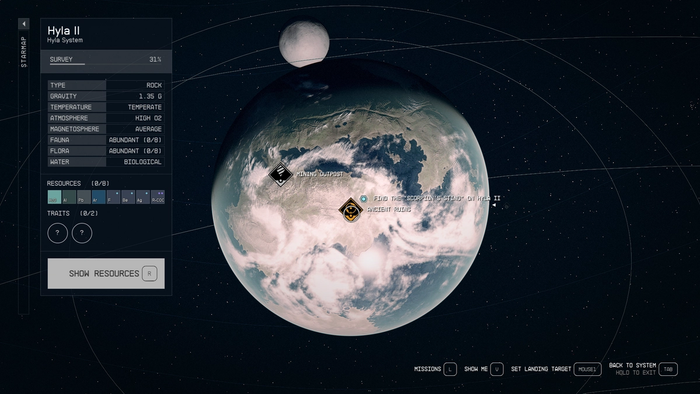Screen dimensions: 700x394
Task: Click the 'ANCIENT RUINS' label text
Action: point(389,209)
